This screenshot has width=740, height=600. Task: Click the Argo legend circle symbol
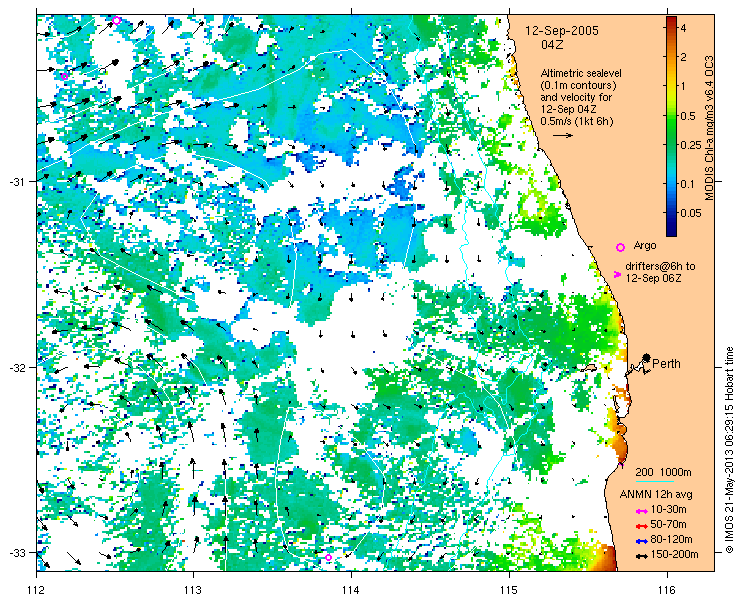tap(621, 247)
